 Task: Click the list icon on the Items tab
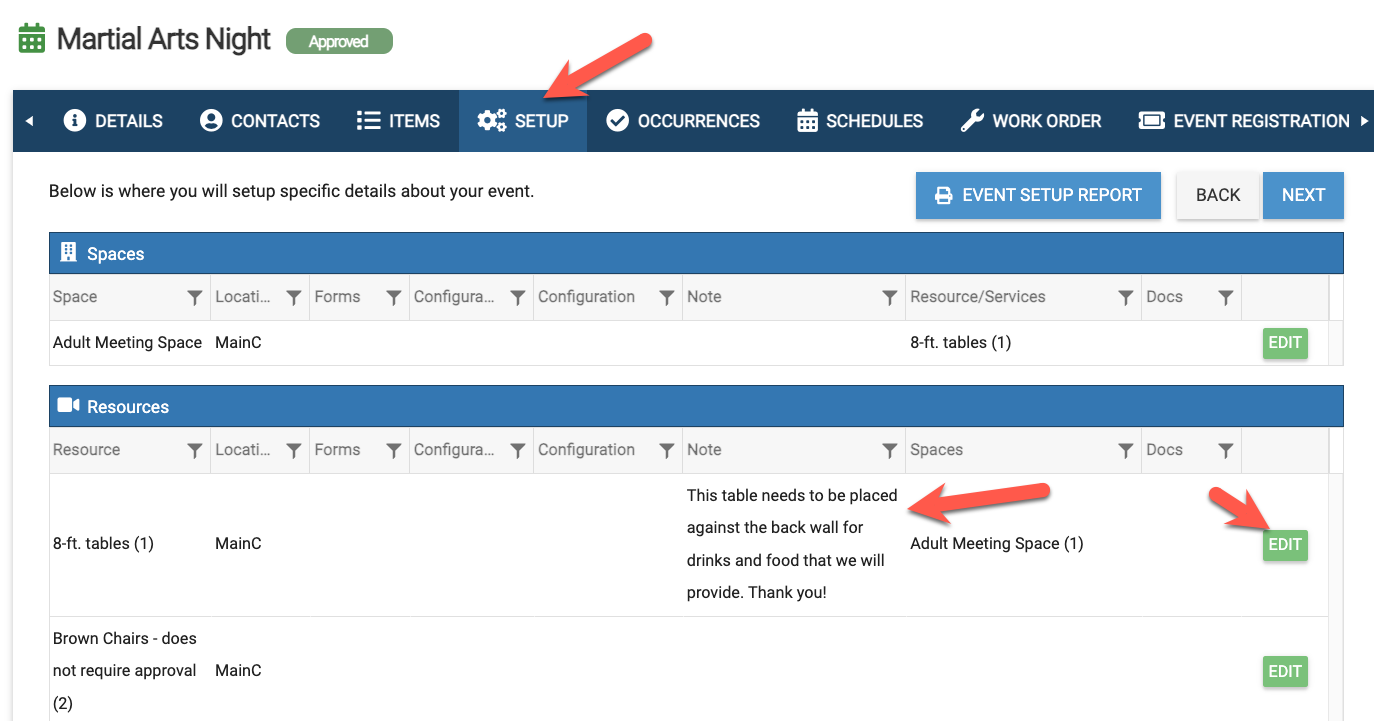[368, 120]
